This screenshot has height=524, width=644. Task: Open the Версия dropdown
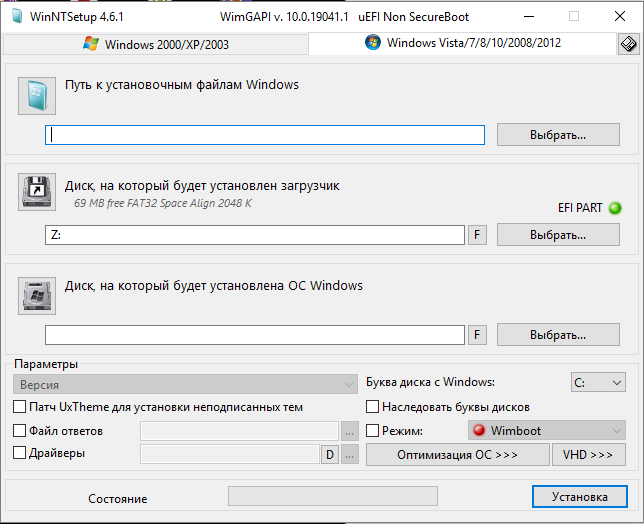[185, 384]
